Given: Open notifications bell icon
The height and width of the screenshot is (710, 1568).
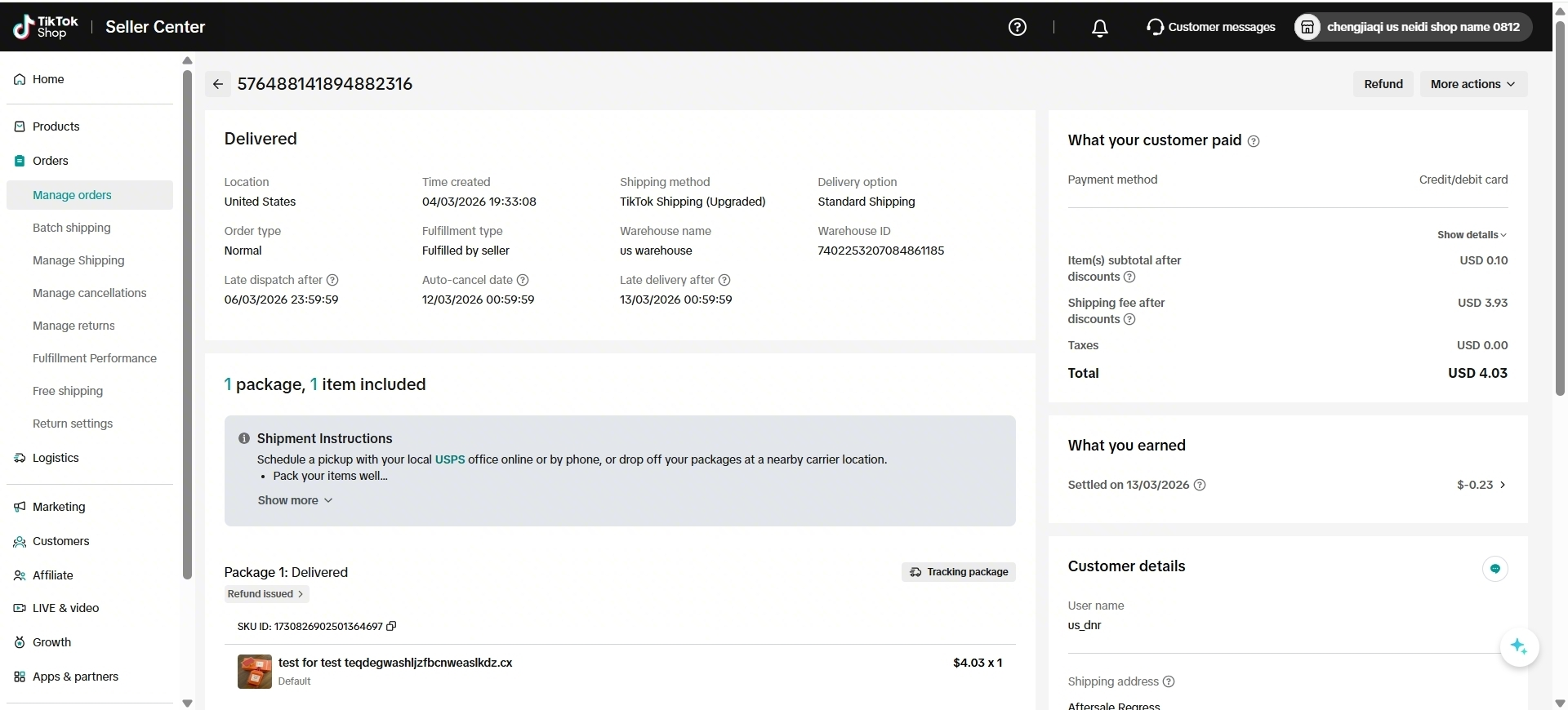Looking at the screenshot, I should point(1099,28).
